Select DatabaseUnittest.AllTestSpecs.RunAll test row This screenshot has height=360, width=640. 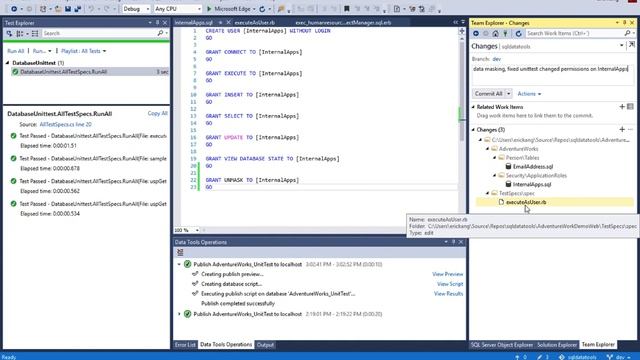[x=90, y=72]
